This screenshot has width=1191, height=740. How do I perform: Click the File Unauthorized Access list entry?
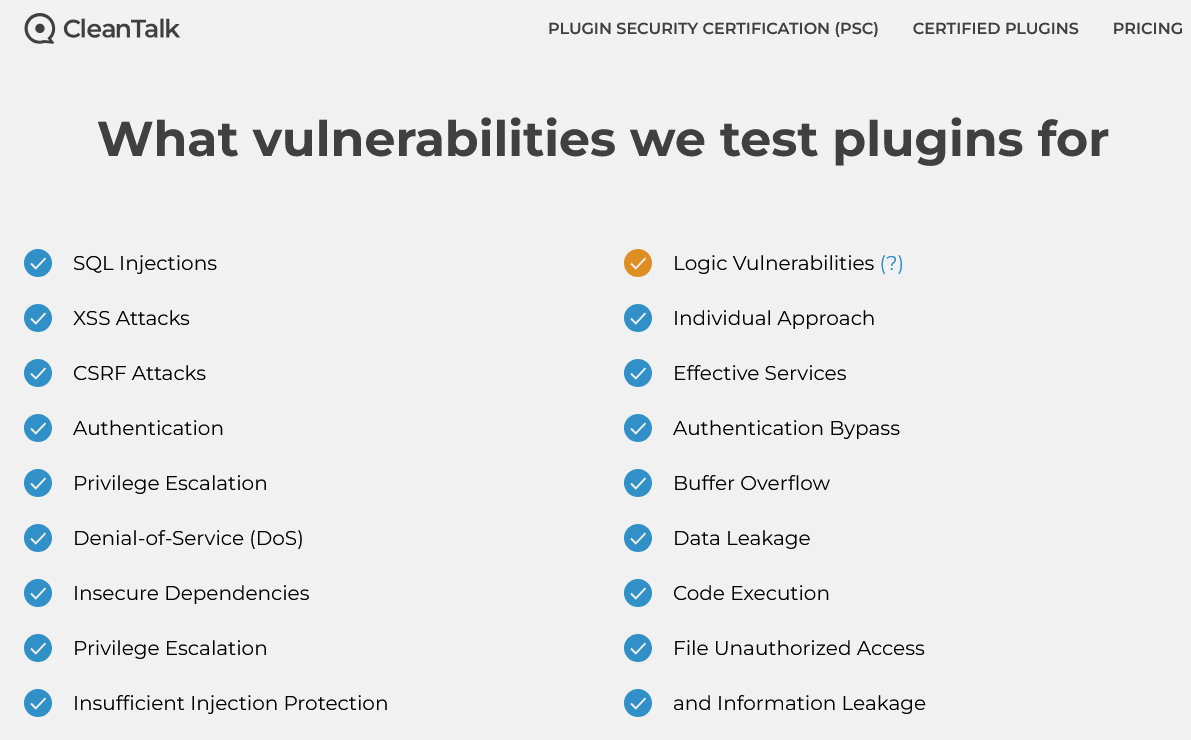coord(798,648)
